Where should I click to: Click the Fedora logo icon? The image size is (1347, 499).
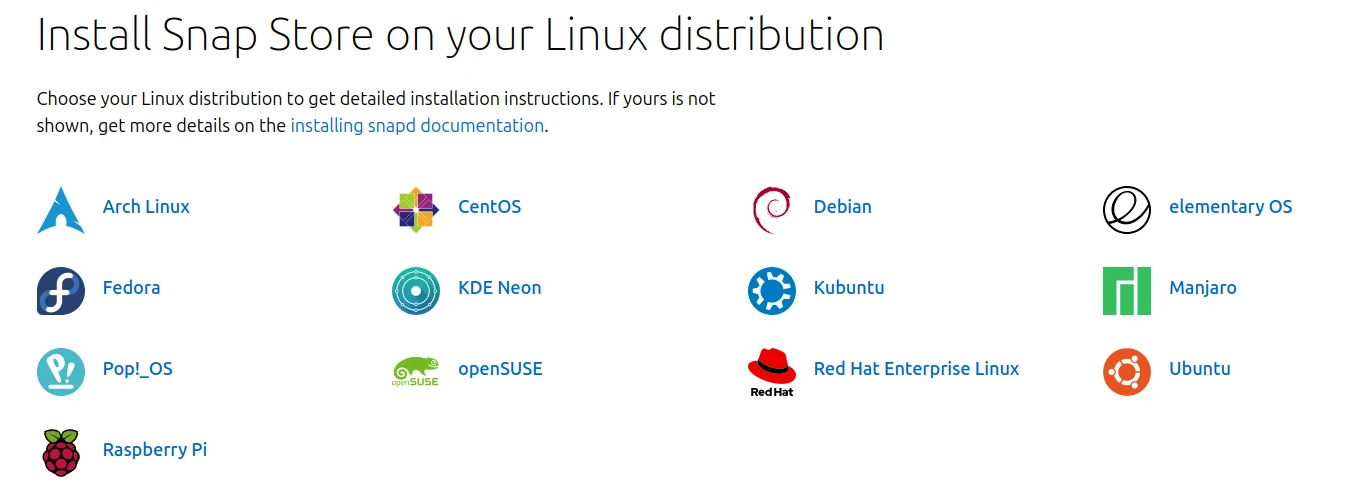pos(61,291)
